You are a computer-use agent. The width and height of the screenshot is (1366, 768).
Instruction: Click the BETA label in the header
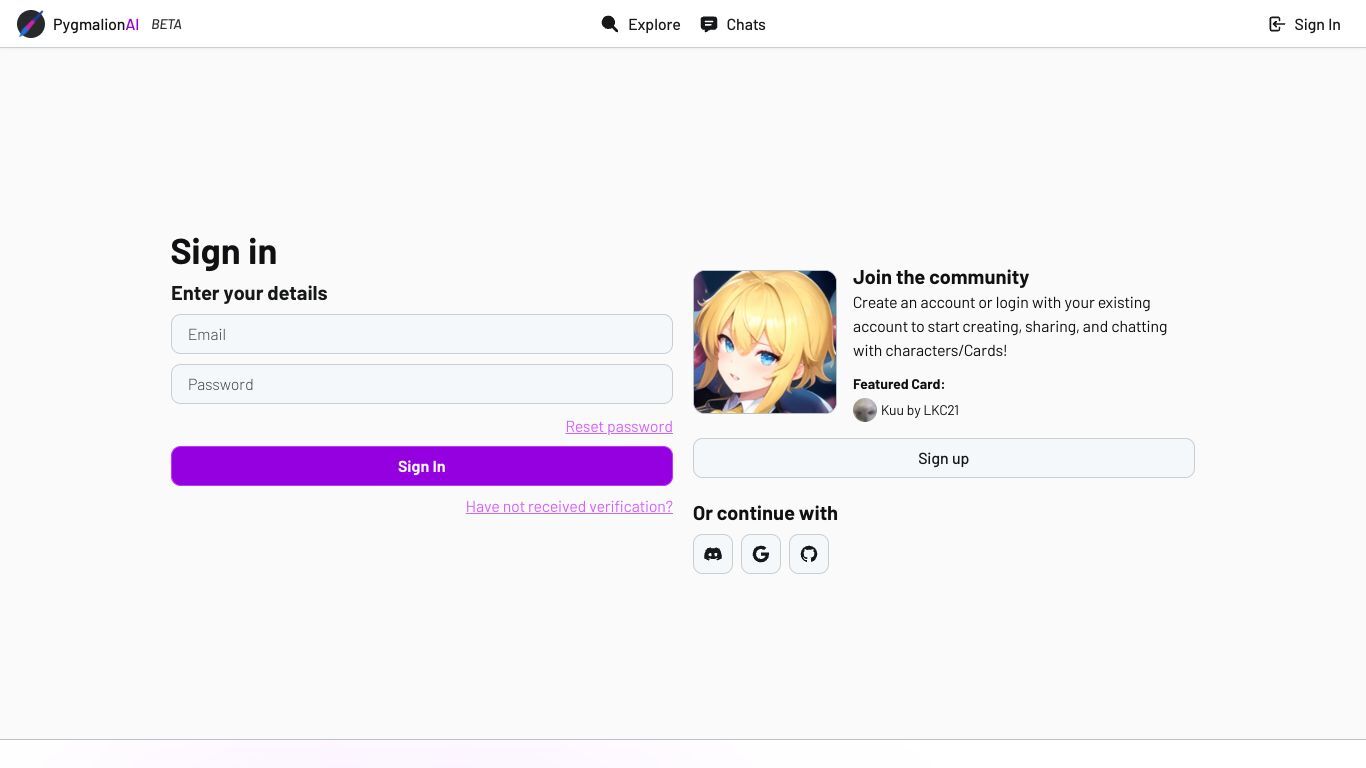pyautogui.click(x=167, y=24)
